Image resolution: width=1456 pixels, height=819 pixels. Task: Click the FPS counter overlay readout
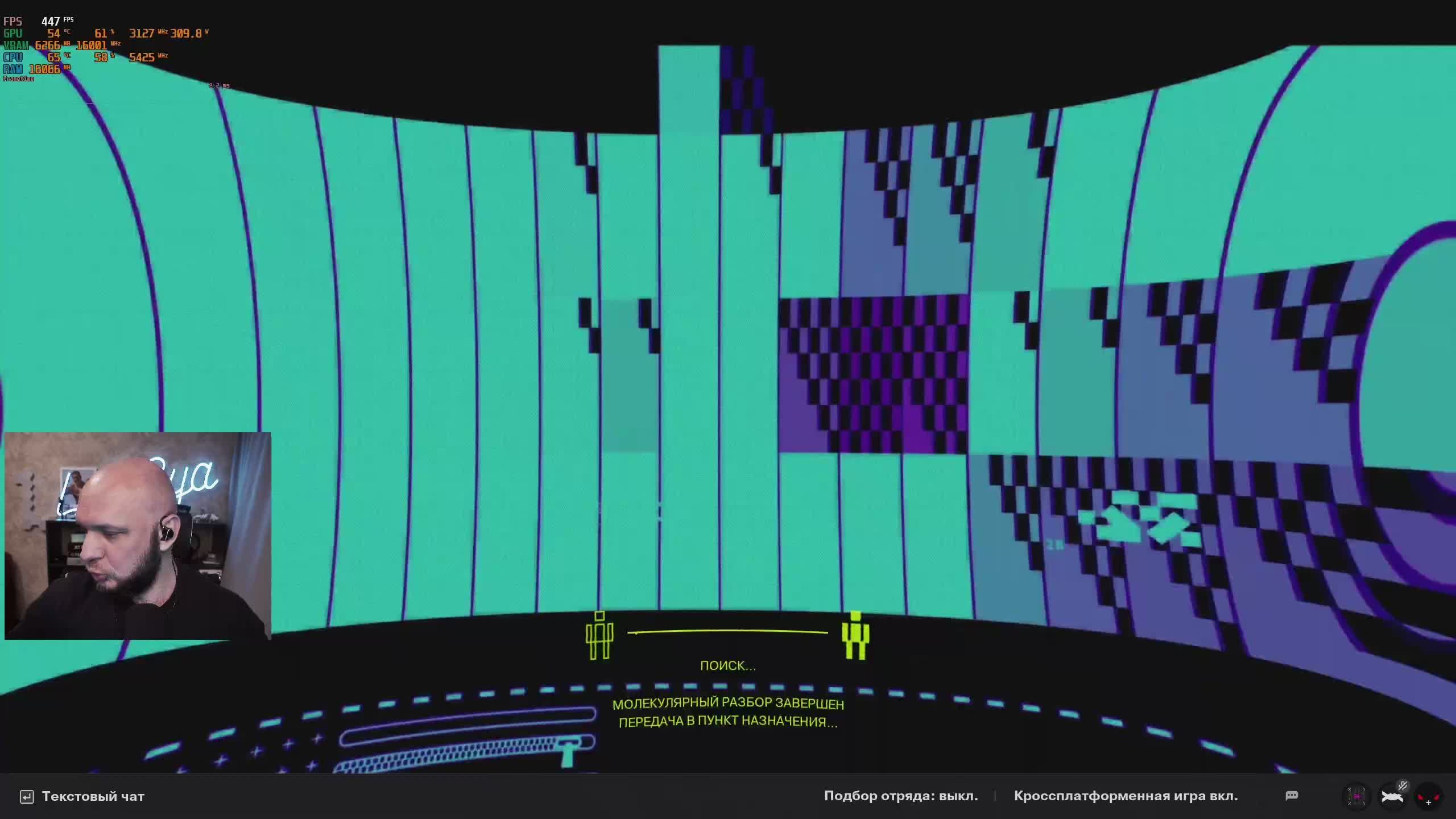(x=50, y=22)
